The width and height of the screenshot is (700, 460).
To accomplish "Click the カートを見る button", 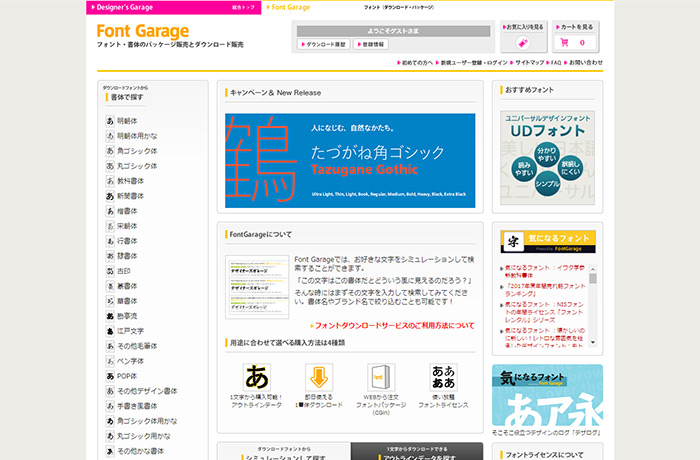I will pos(575,36).
